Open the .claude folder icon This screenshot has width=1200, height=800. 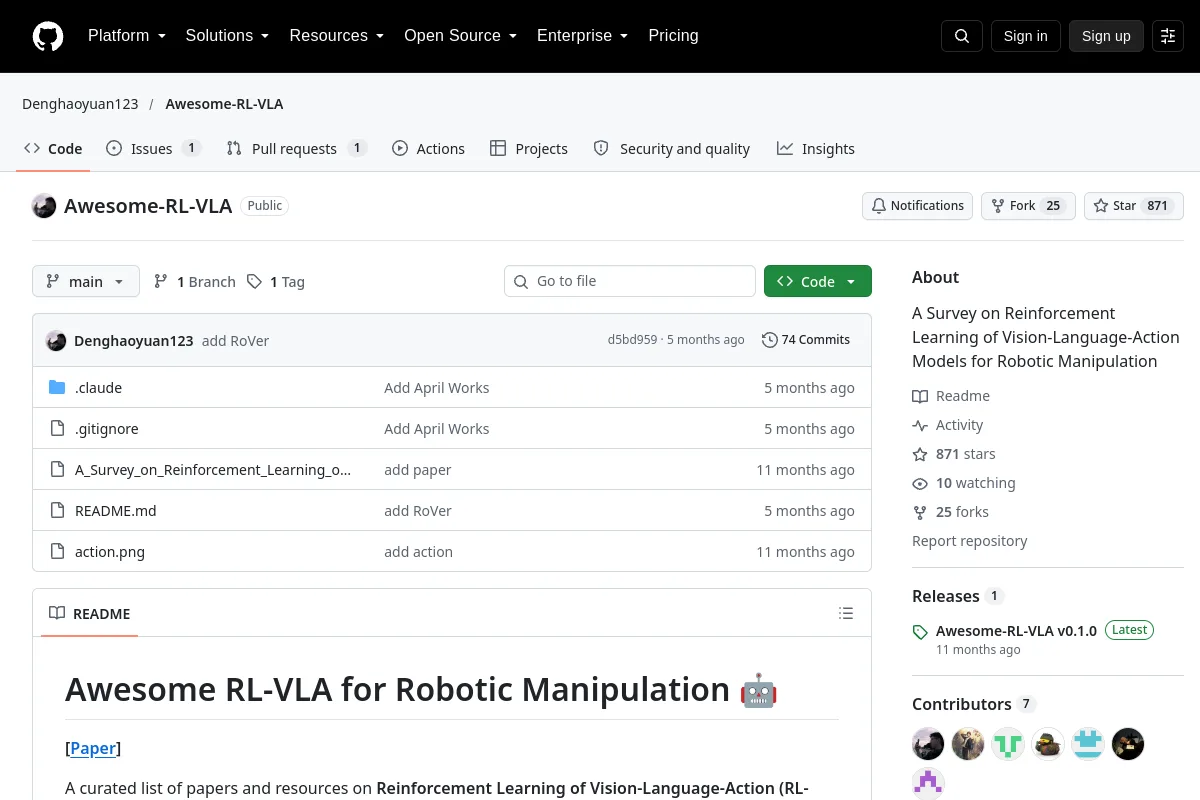57,388
